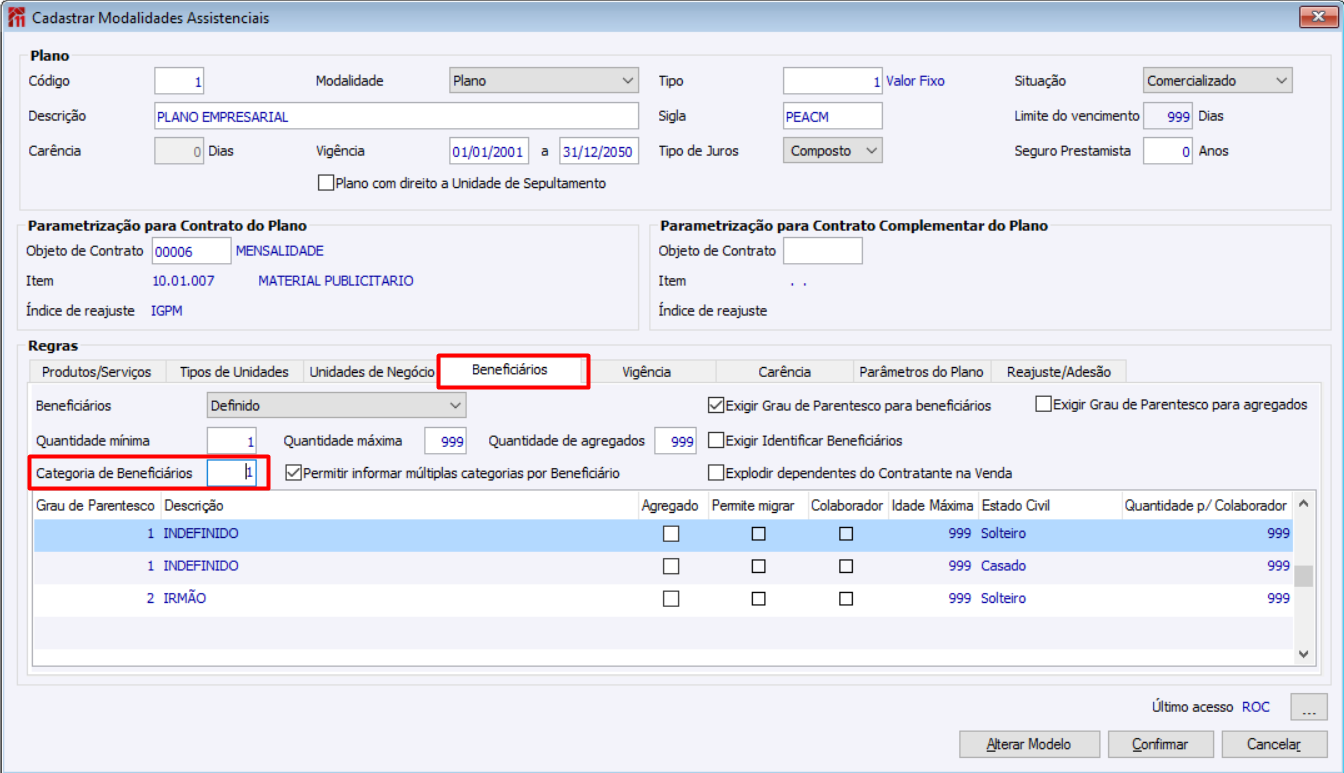Click the Descrição field with PLANO EMPRESARIAL
1344x773 pixels.
pos(396,116)
